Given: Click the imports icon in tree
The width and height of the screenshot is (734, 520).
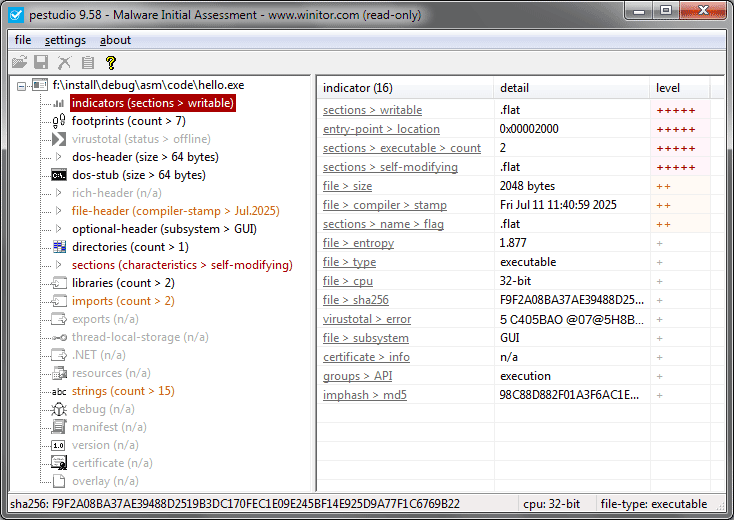Looking at the screenshot, I should 59,301.
